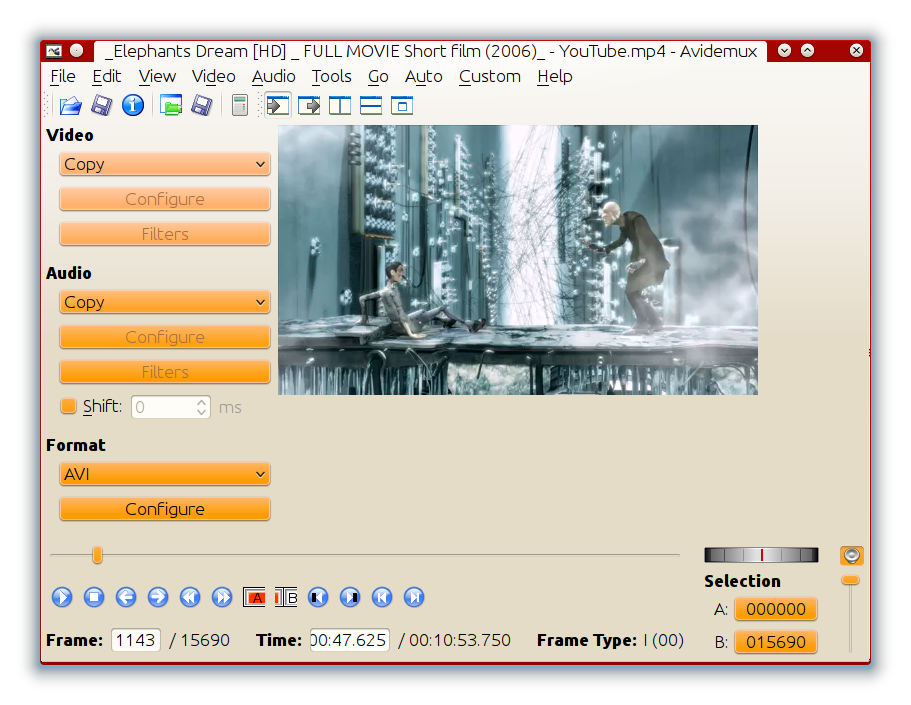Set selection marker B
911x705 pixels.
coord(286,597)
